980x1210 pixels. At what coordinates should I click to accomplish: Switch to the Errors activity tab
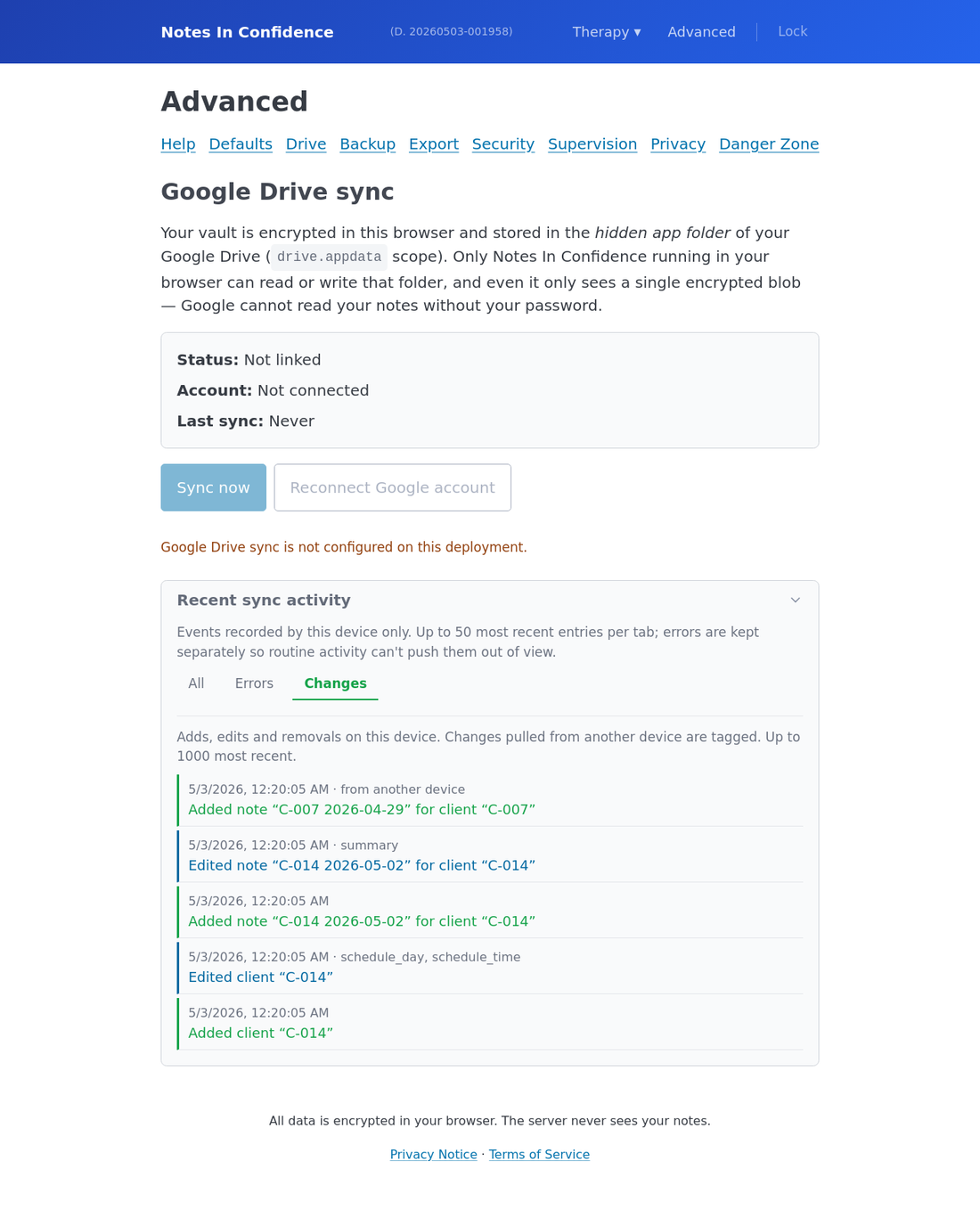254,683
